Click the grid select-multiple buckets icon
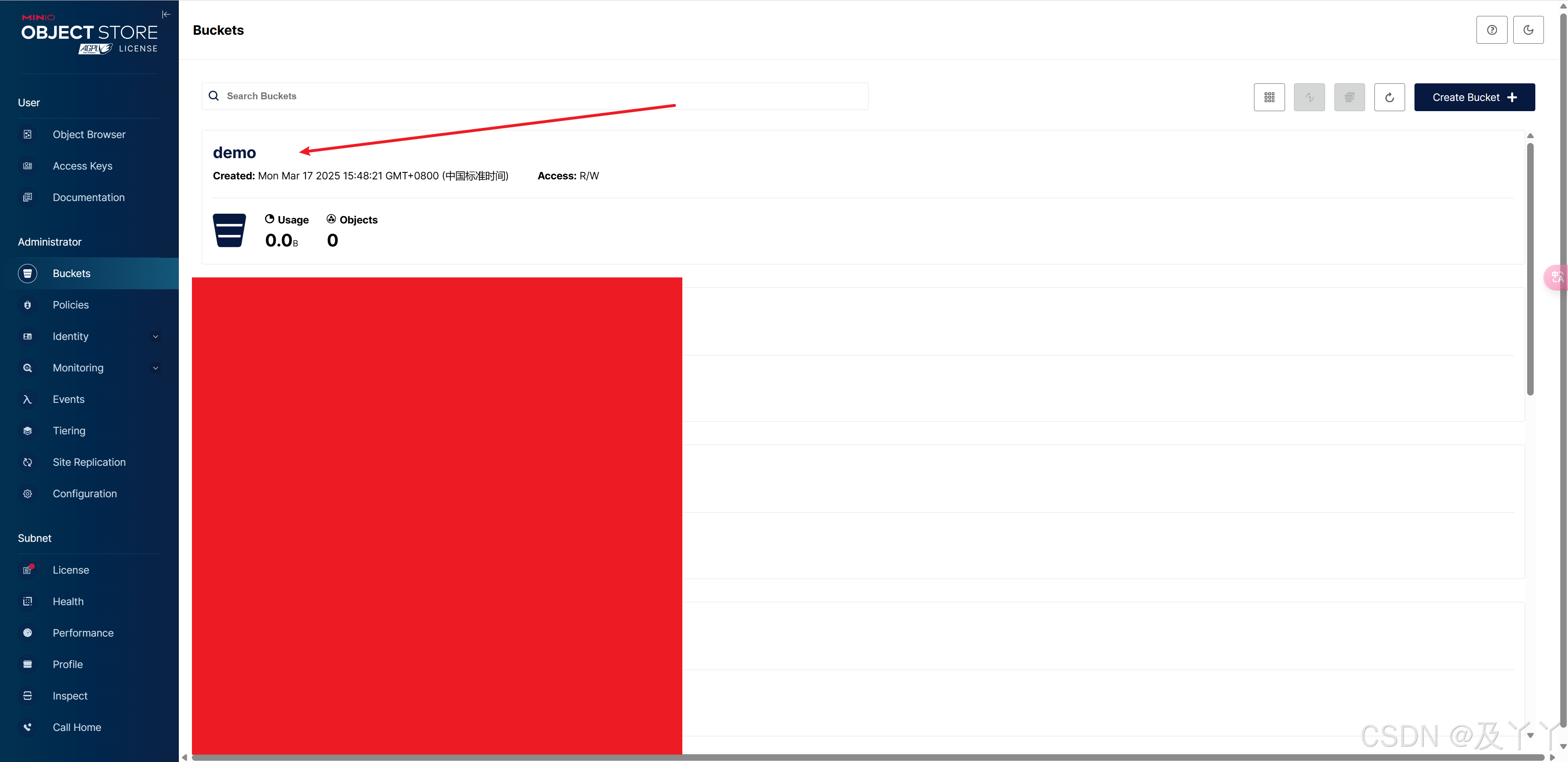The image size is (1568, 762). point(1269,98)
